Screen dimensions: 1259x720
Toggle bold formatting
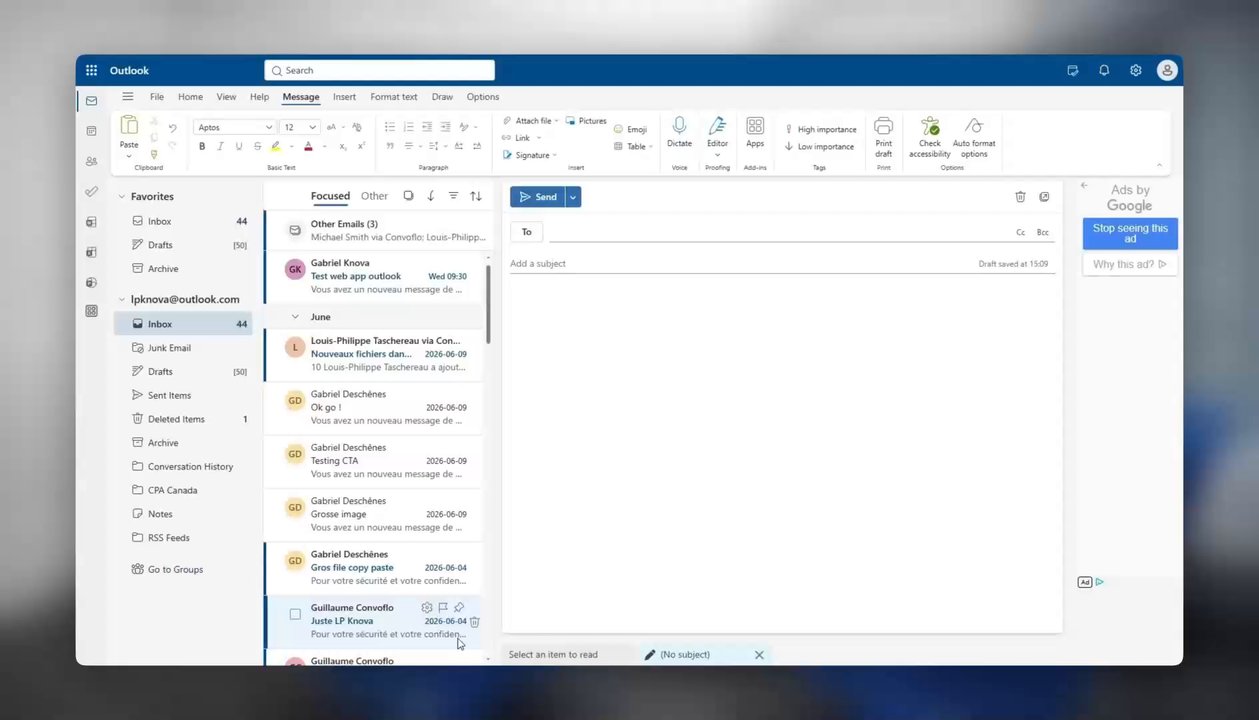202,146
